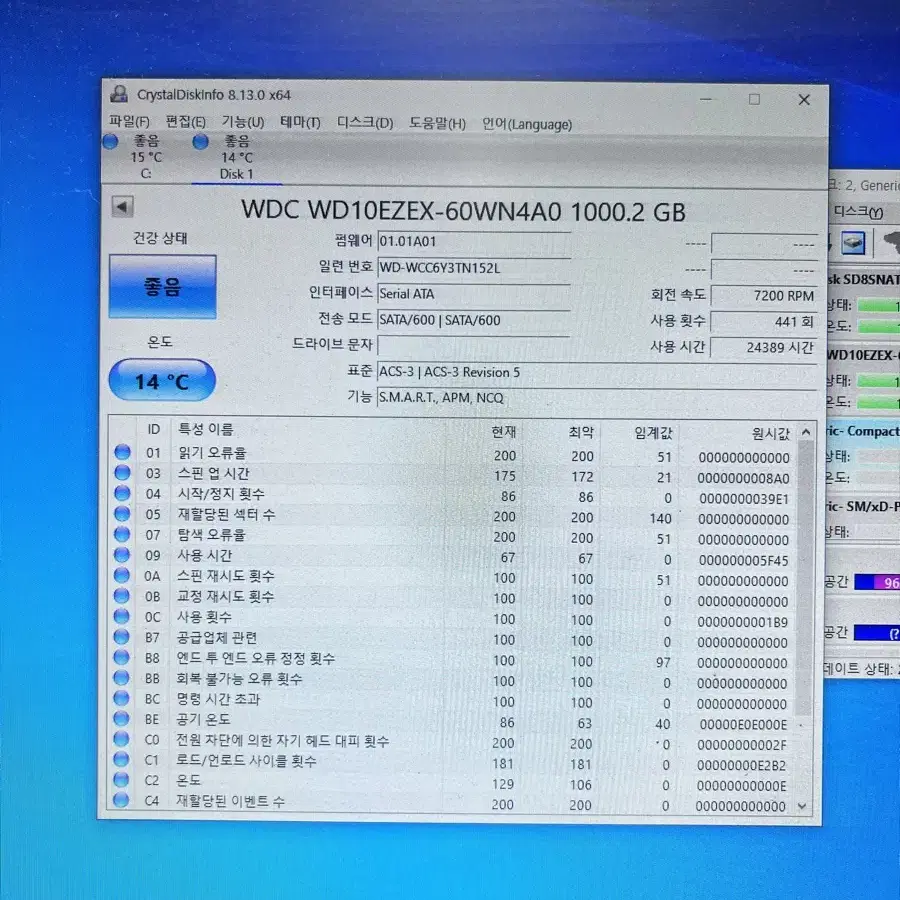The image size is (900, 900).
Task: Click the raw value 000000005F45
Action: click(743, 560)
